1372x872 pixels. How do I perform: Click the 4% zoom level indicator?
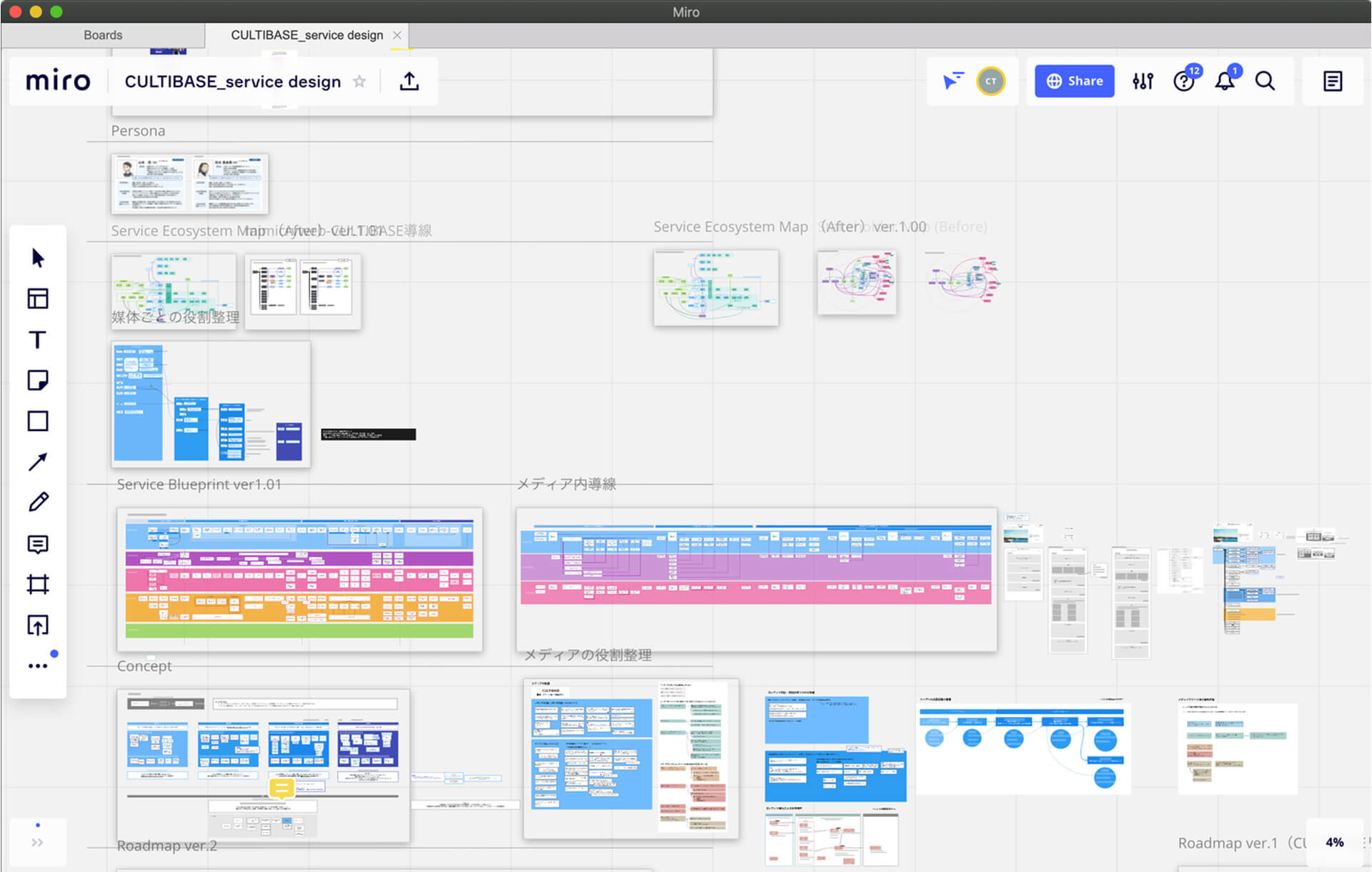(x=1334, y=842)
